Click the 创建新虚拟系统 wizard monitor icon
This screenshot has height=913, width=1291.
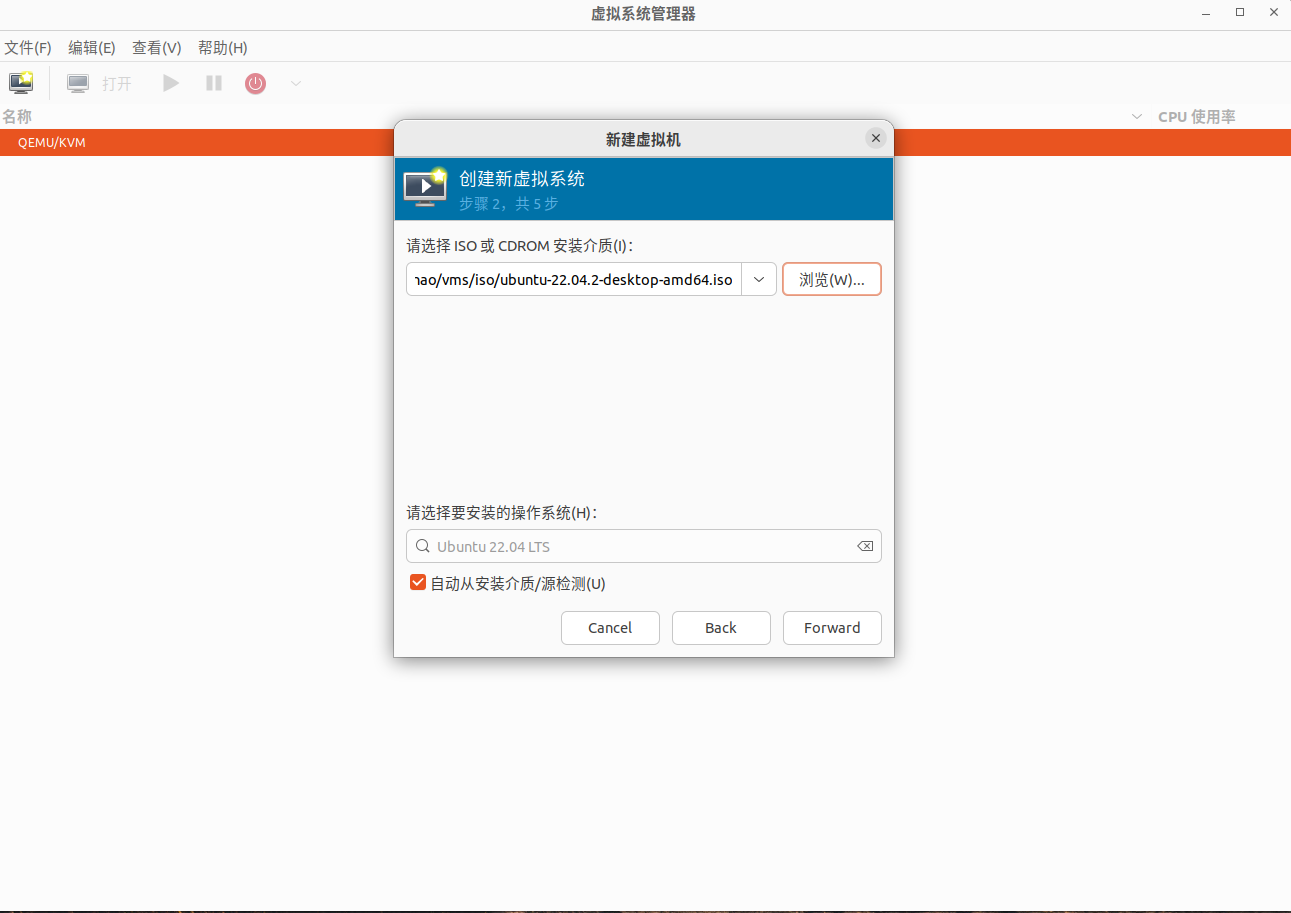coord(425,187)
